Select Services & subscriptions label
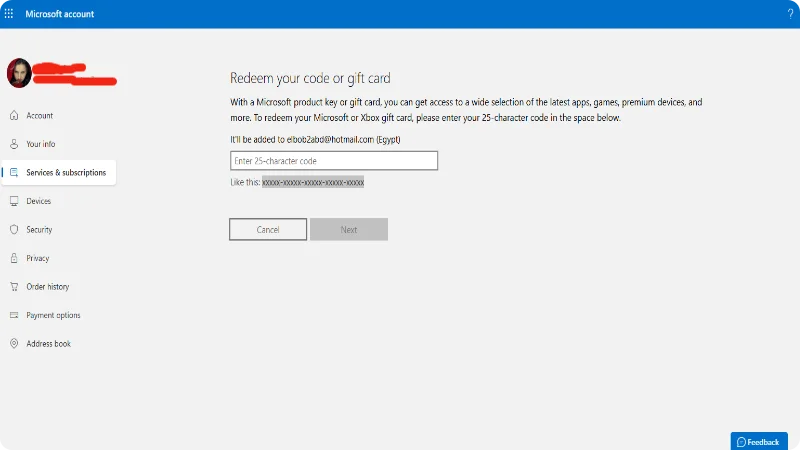 pos(66,172)
